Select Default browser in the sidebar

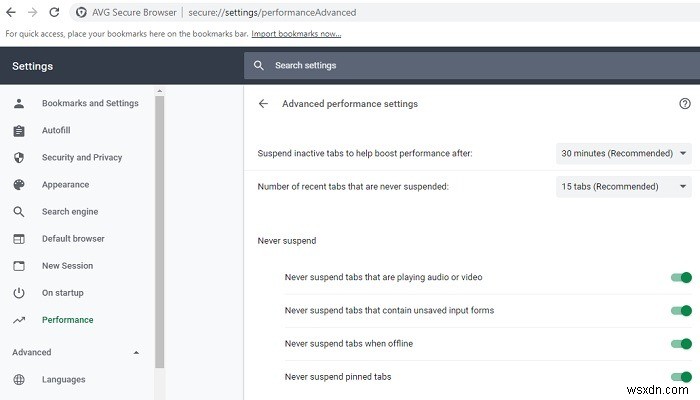[x=73, y=239]
